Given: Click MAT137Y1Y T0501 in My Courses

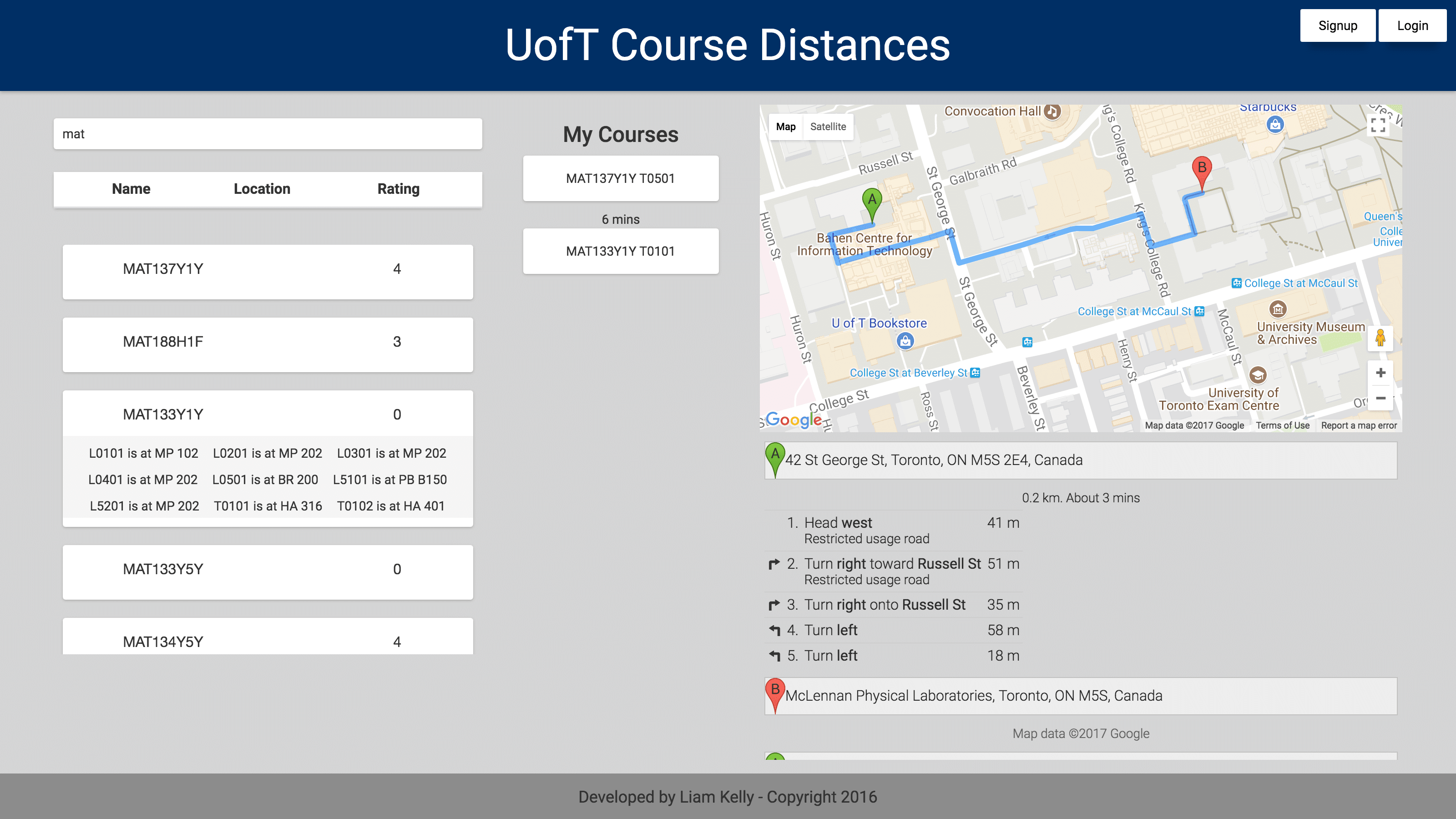Looking at the screenshot, I should click(621, 178).
